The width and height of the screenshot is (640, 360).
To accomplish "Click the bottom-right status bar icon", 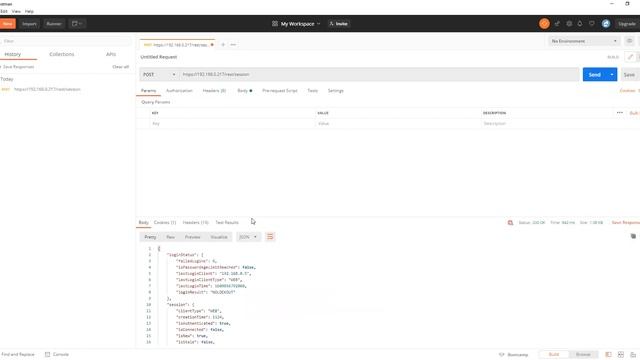I will (633, 354).
